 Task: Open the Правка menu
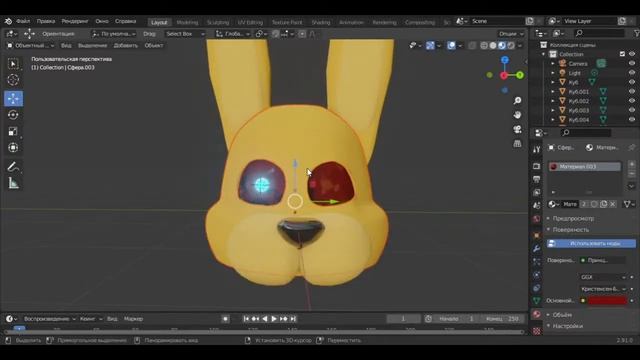46,21
